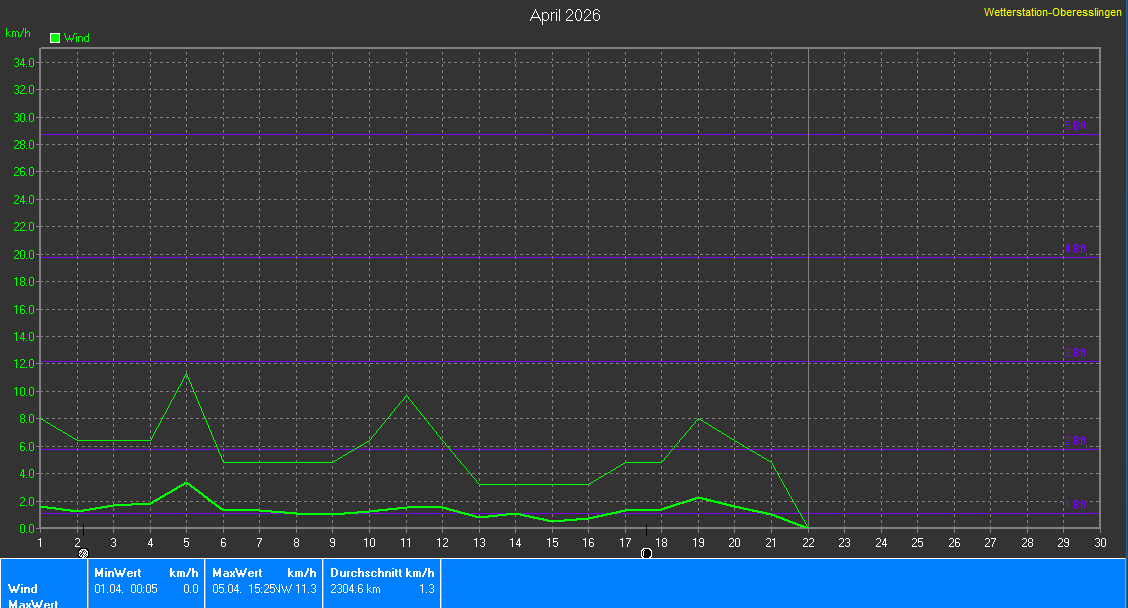Viewport: 1128px width, 608px height.
Task: Click the 2 Bft Beaufort marker label
Action: 1075,441
